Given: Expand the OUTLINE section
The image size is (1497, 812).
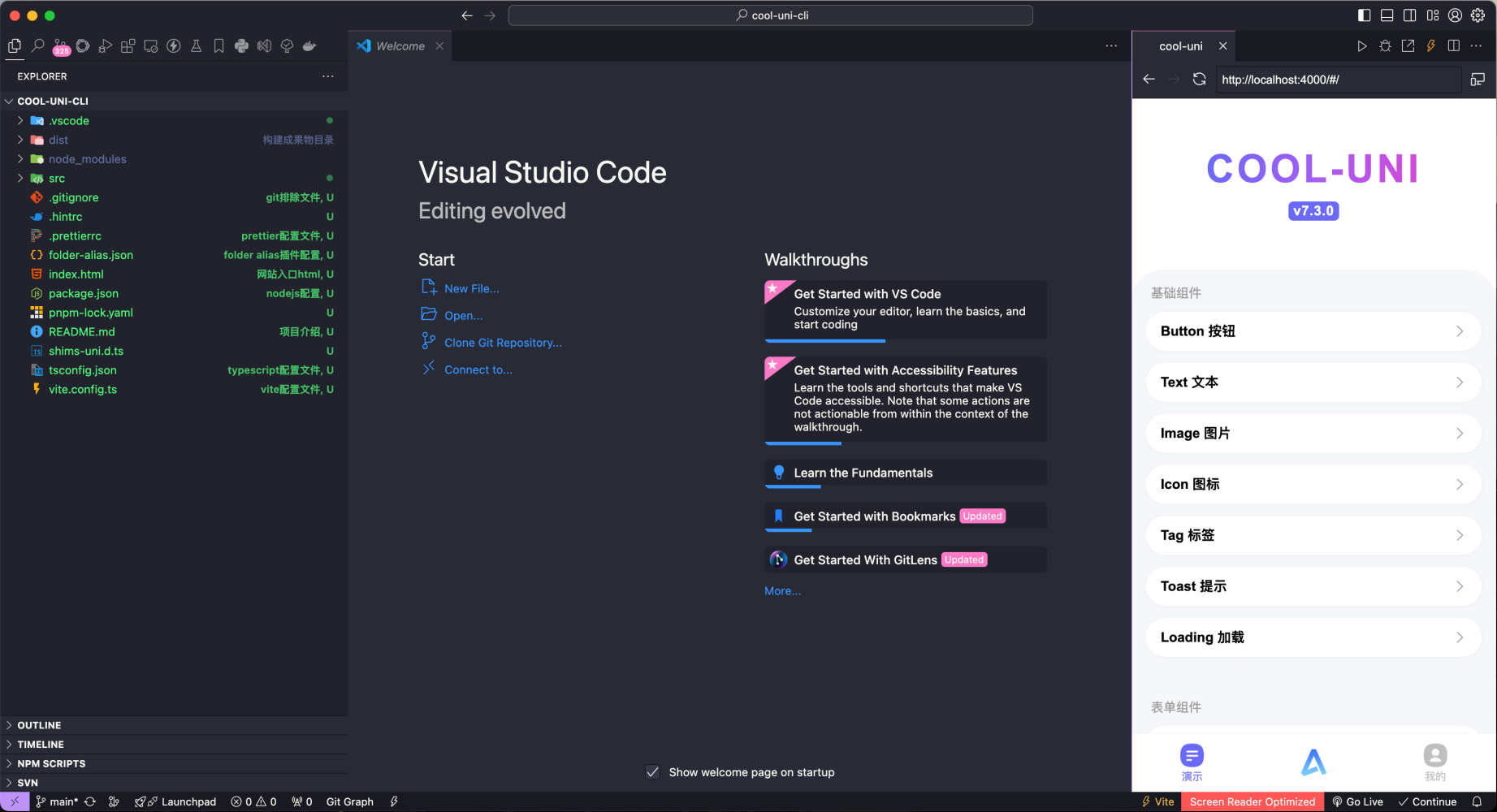Looking at the screenshot, I should coord(39,725).
